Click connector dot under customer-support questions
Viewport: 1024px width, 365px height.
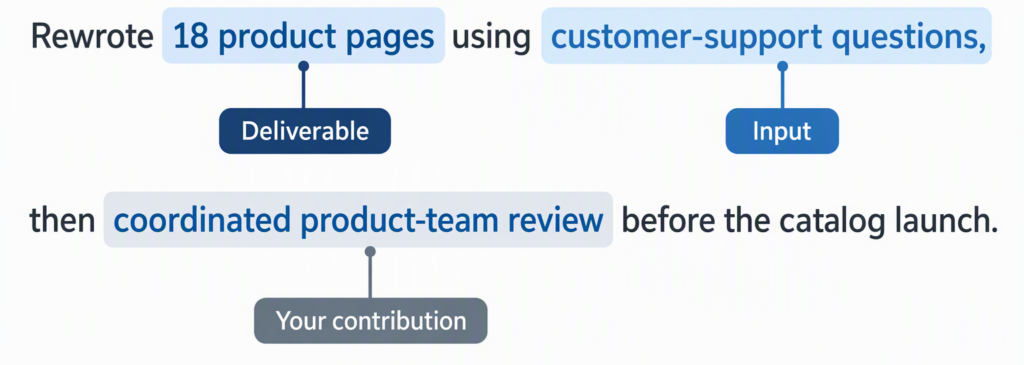(782, 66)
